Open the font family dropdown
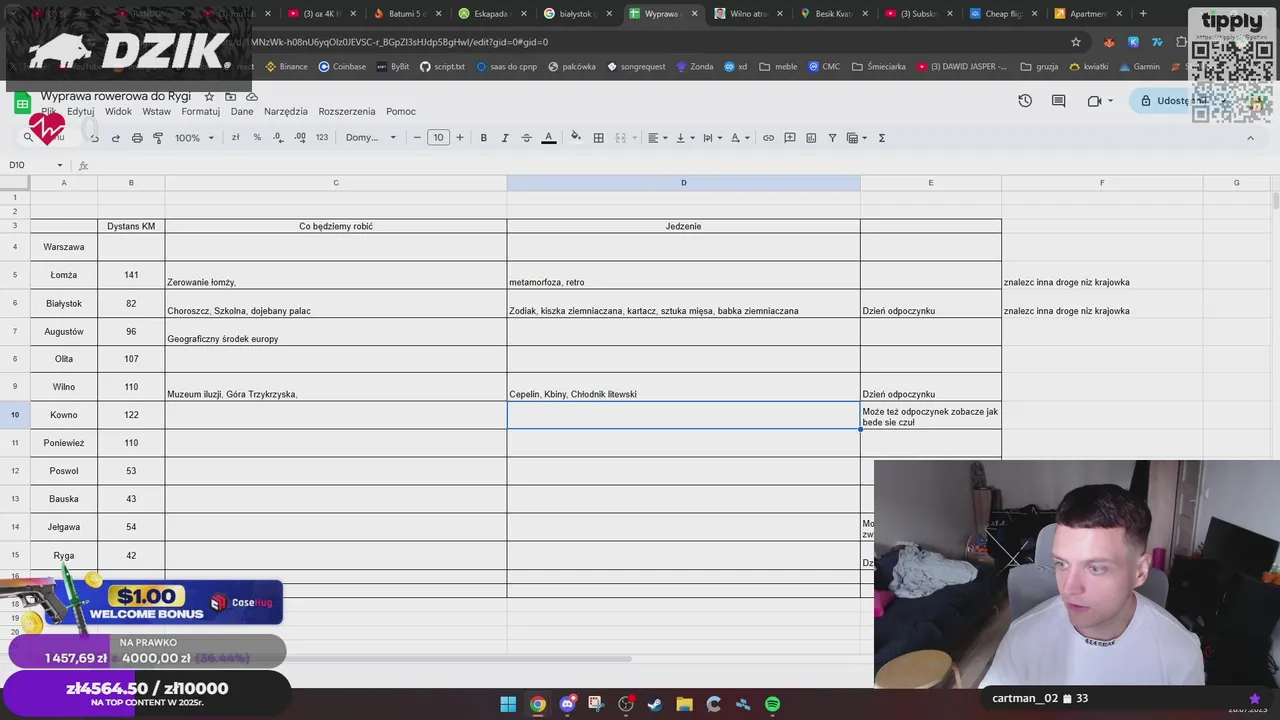This screenshot has height=720, width=1280. [371, 138]
